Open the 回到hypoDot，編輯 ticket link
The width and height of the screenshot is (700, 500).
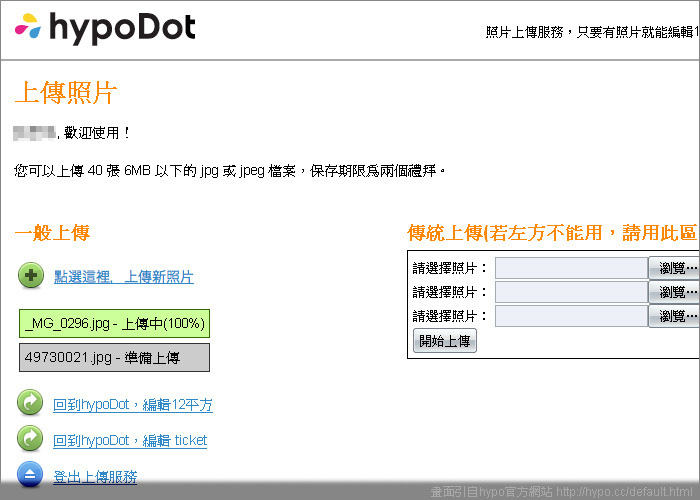point(130,441)
